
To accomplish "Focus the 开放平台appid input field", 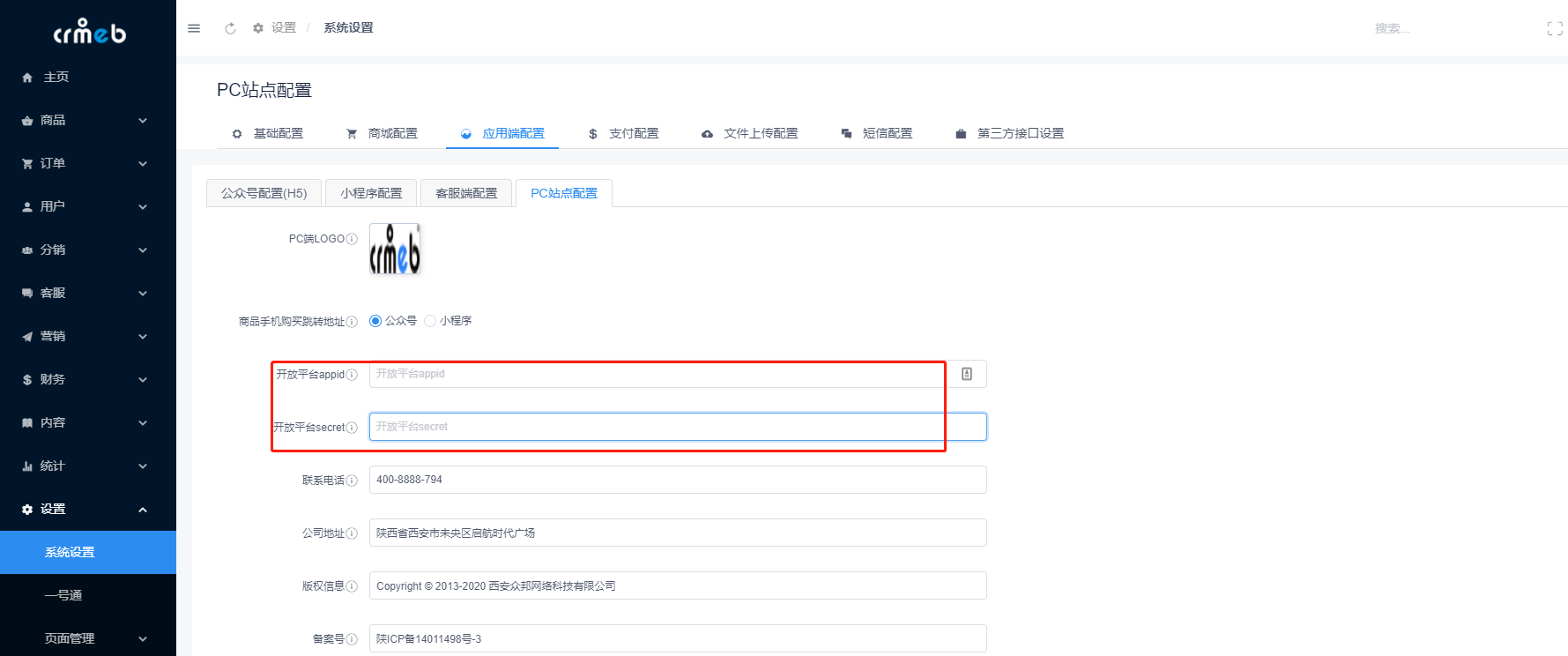I will tap(678, 374).
